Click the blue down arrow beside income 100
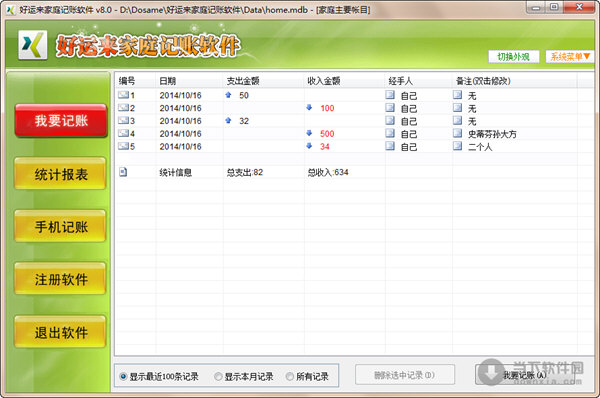 pyautogui.click(x=309, y=108)
